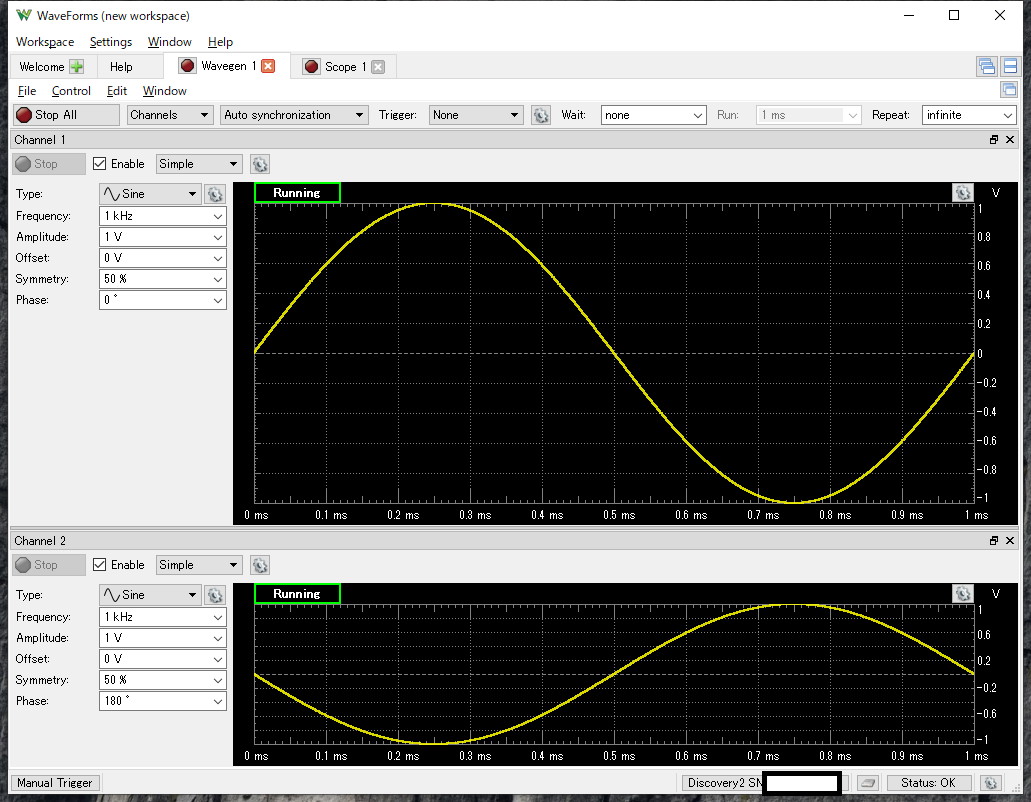Image resolution: width=1031 pixels, height=802 pixels.
Task: Open Trigger source dropdown set to None
Action: coord(476,115)
